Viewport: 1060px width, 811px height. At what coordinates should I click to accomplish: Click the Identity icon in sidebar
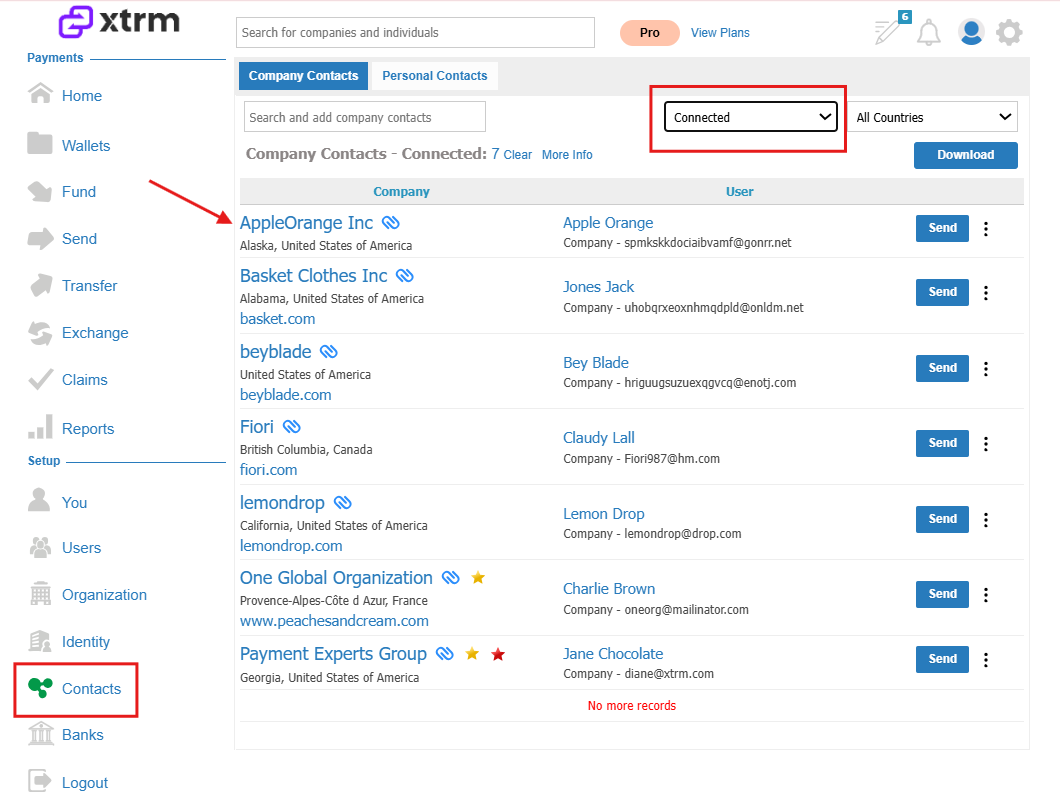(40, 641)
